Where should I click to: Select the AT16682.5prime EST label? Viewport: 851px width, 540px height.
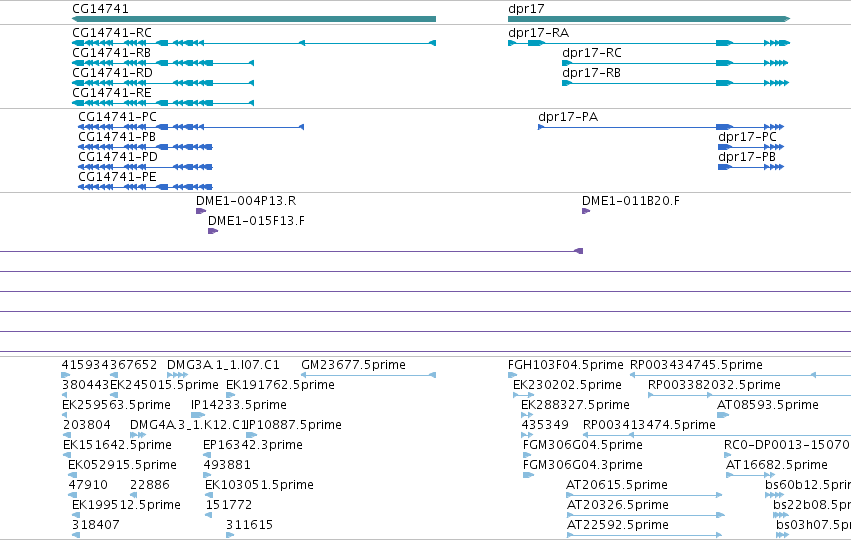tap(777, 465)
